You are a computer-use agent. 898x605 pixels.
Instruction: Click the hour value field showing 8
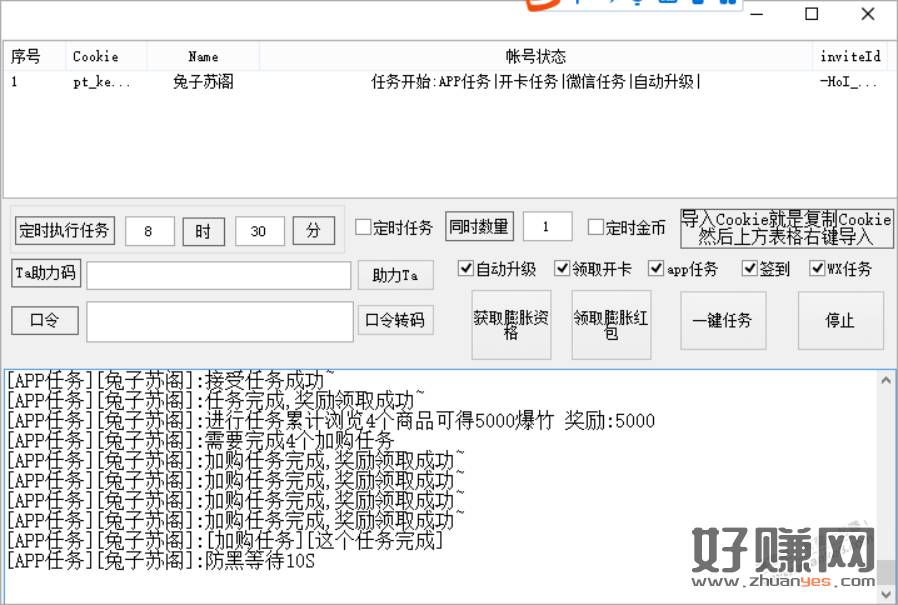point(150,231)
